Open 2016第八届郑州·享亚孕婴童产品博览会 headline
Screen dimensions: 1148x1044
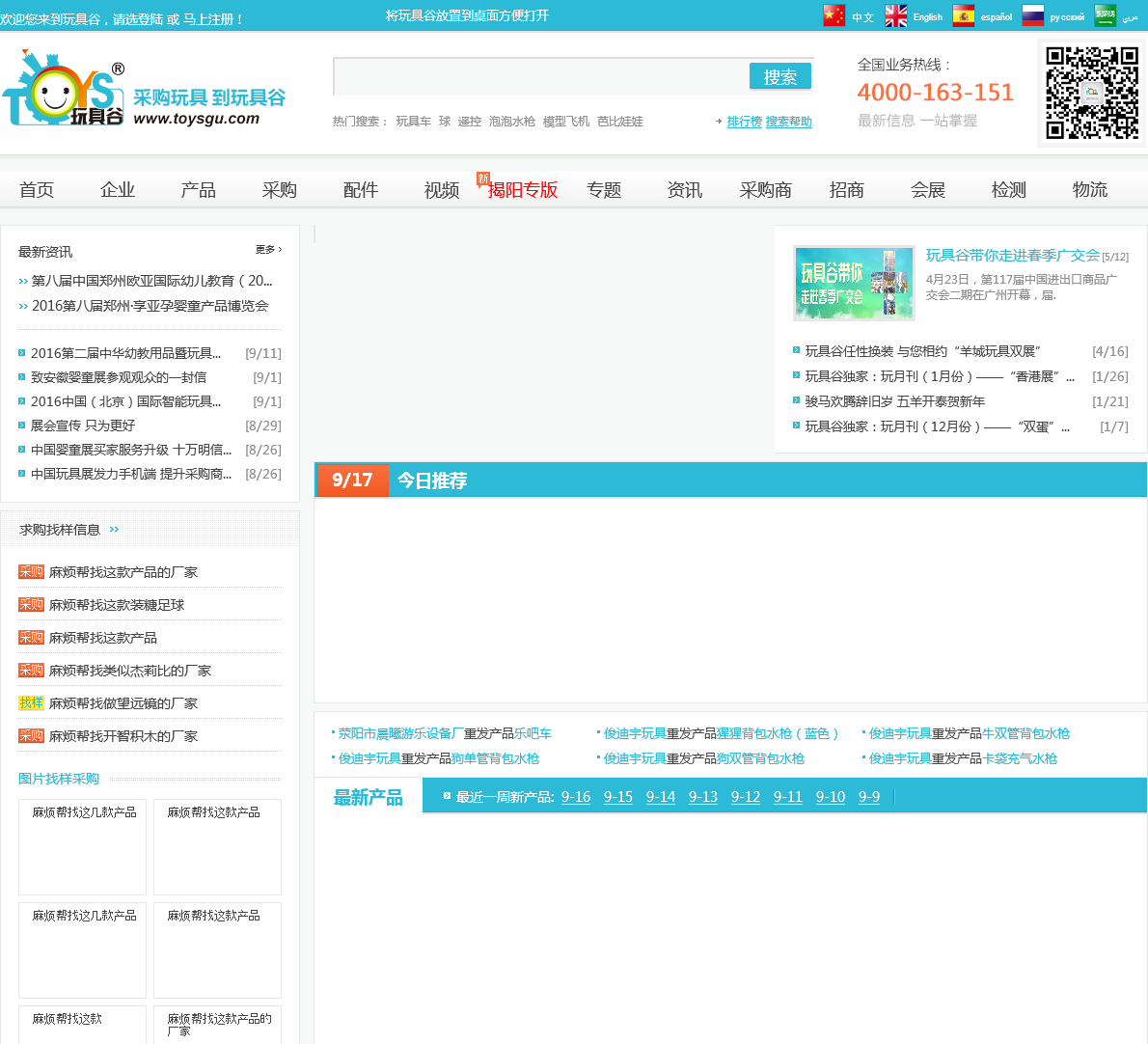pos(150,305)
